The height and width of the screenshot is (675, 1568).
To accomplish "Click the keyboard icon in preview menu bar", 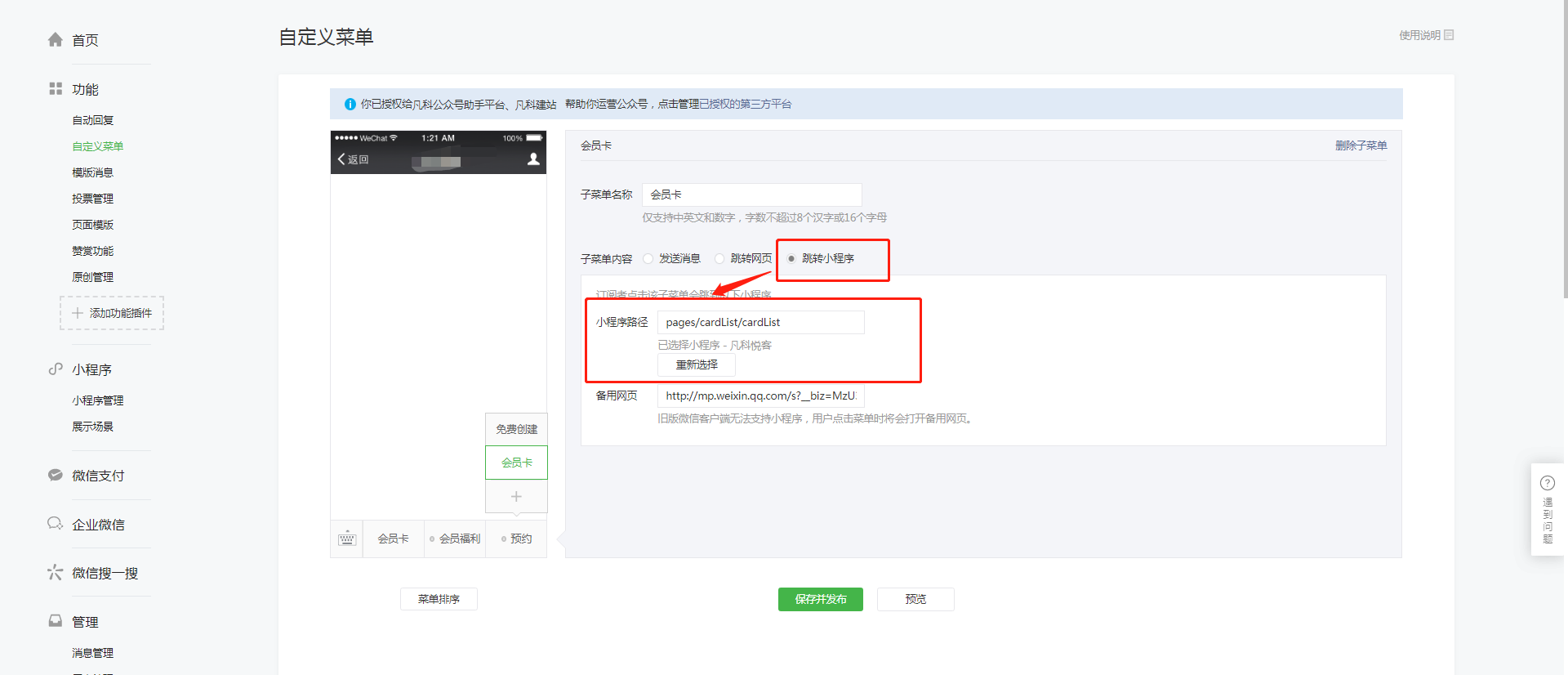I will (347, 539).
